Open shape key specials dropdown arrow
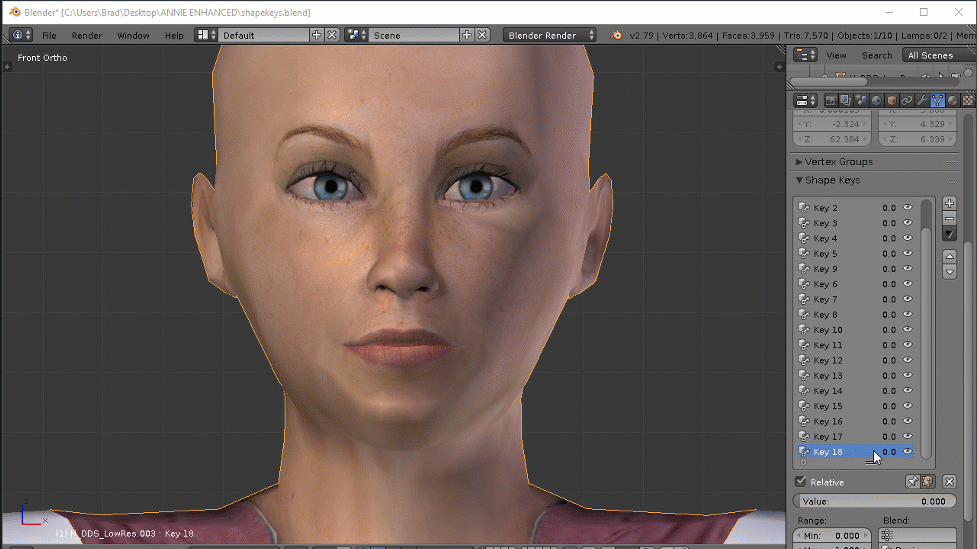Viewport: 977px width, 549px height. [x=949, y=234]
